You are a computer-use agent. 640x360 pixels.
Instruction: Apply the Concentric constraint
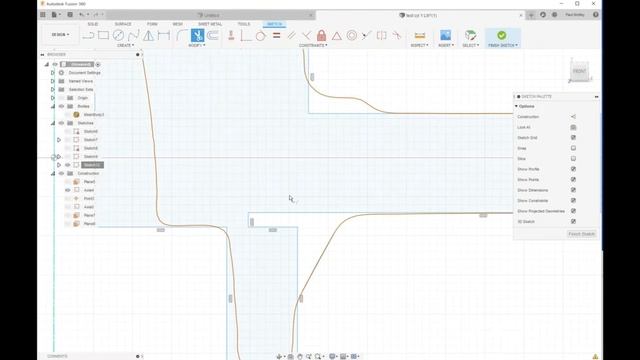[352, 36]
